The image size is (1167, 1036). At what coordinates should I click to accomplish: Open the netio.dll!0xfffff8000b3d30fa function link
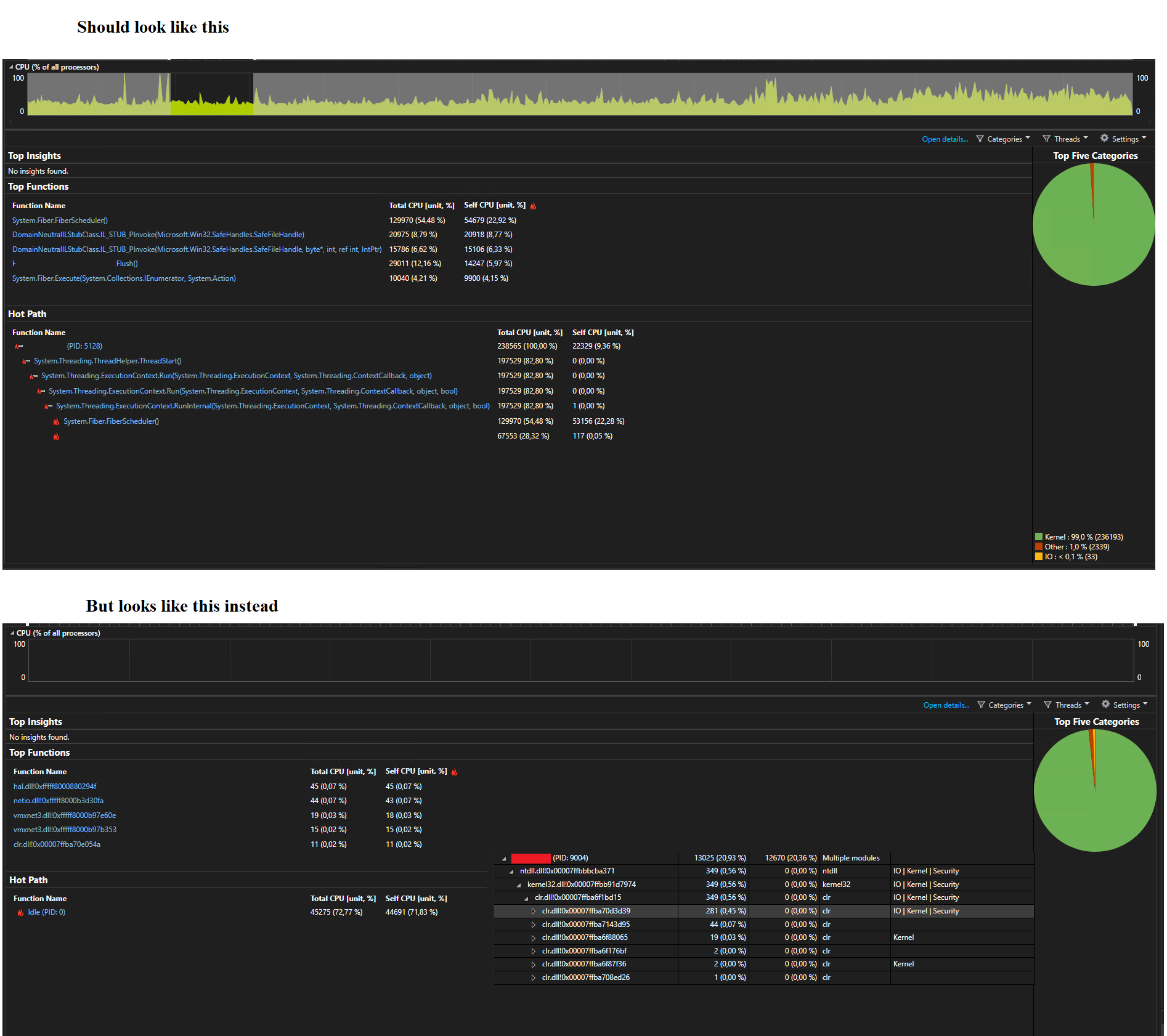[x=59, y=801]
